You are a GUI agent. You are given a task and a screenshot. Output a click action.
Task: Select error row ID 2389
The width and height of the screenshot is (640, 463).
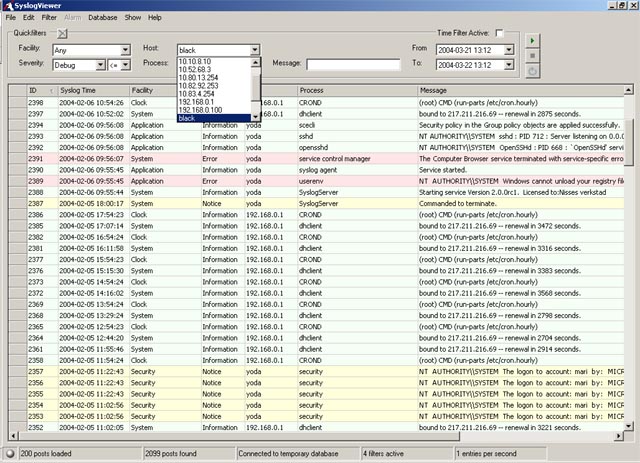[x=316, y=181]
